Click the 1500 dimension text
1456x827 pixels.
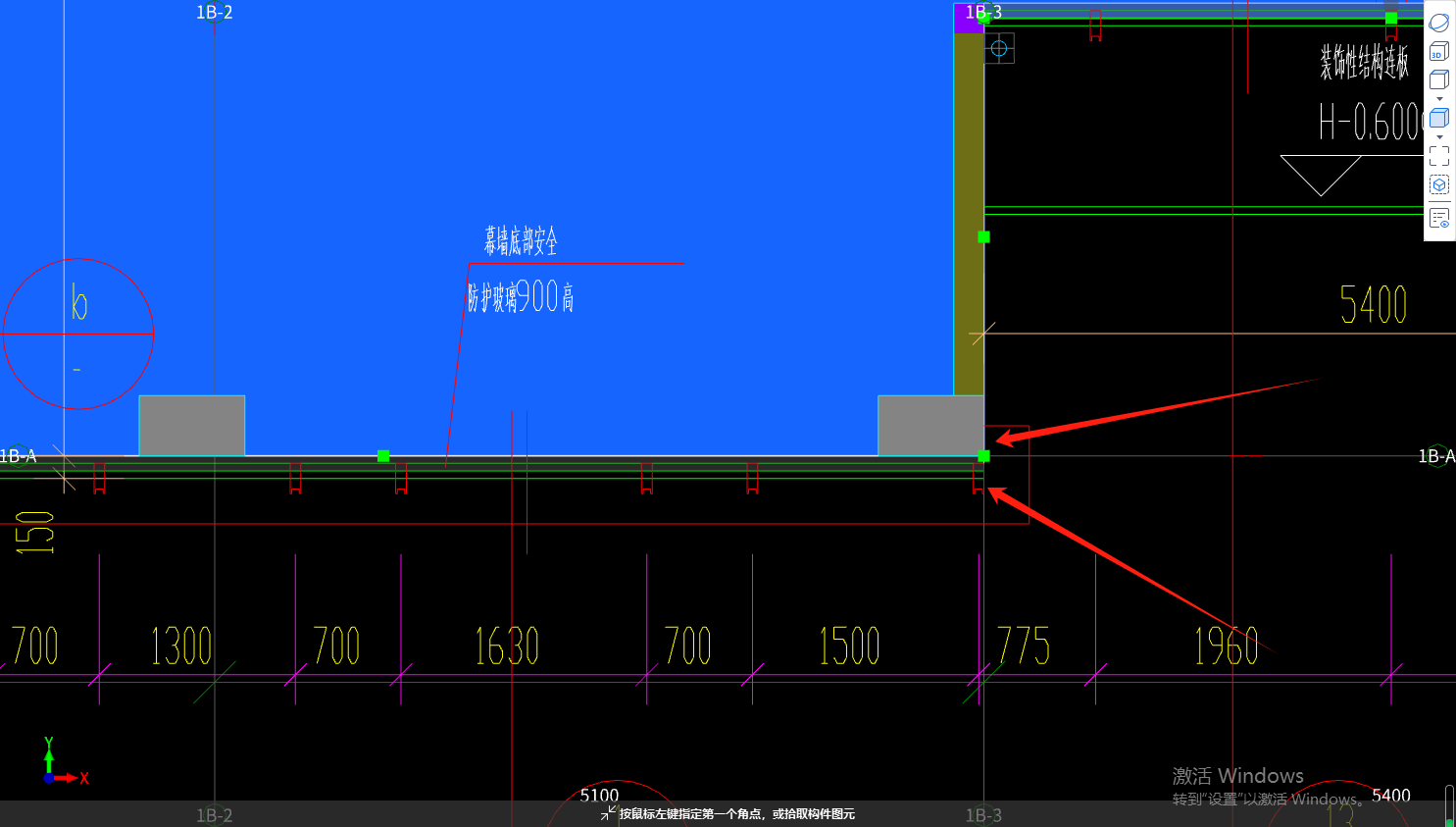tap(849, 646)
